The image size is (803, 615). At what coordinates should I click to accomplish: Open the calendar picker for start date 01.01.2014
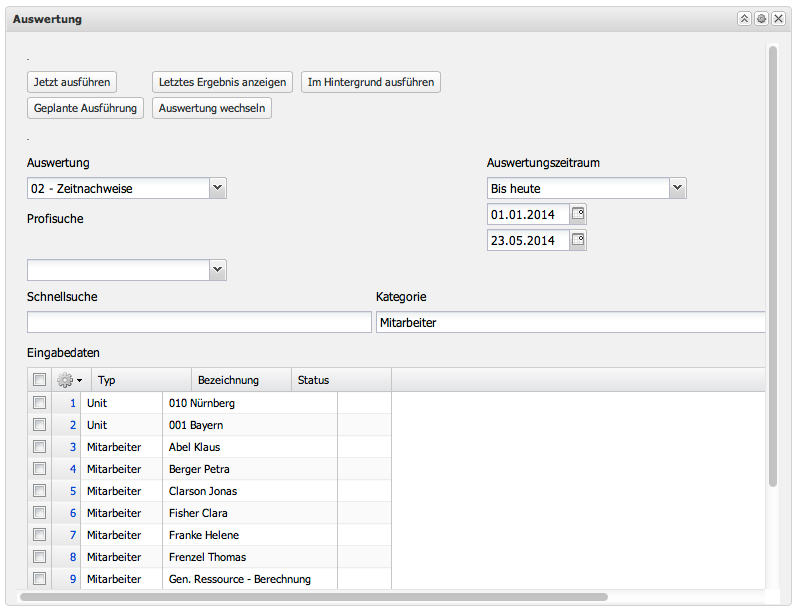[x=578, y=214]
